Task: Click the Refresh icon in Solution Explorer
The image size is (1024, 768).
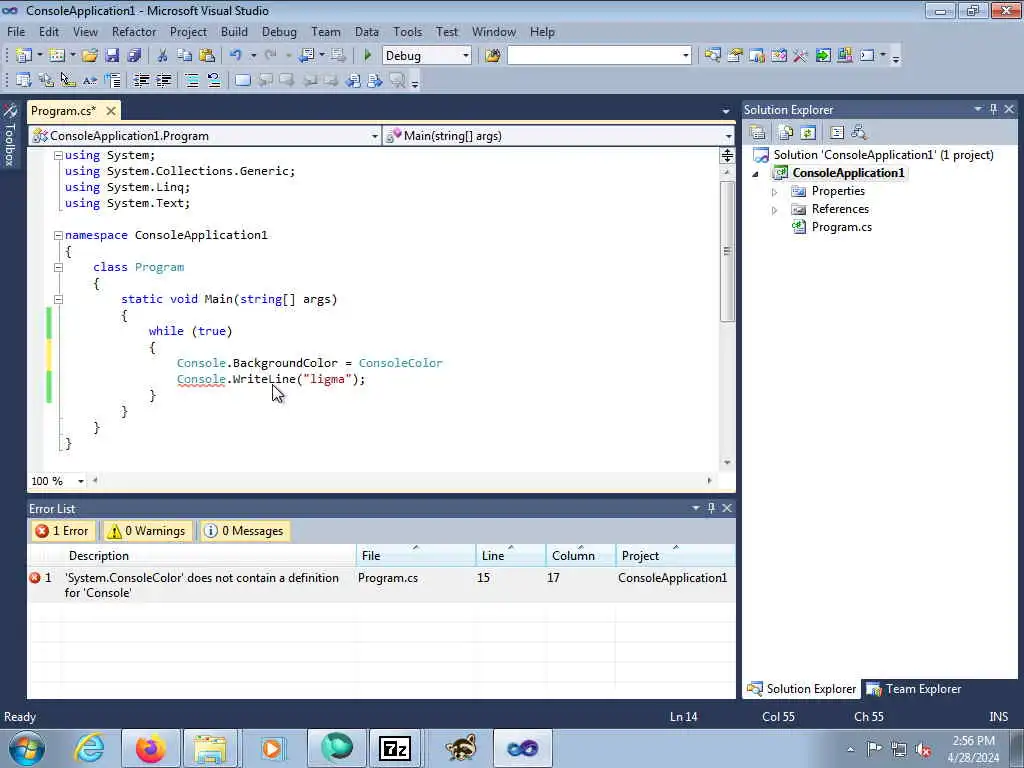Action: pos(808,133)
